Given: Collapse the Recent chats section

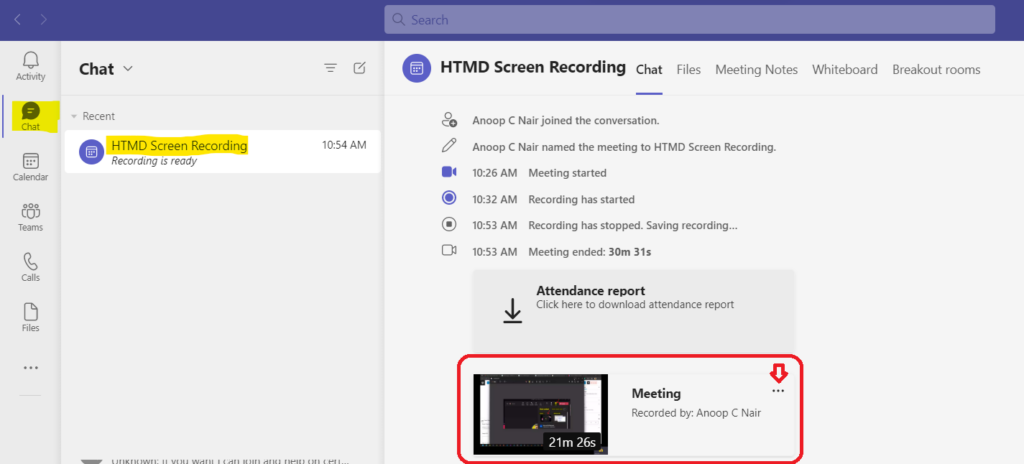Looking at the screenshot, I should click(74, 116).
